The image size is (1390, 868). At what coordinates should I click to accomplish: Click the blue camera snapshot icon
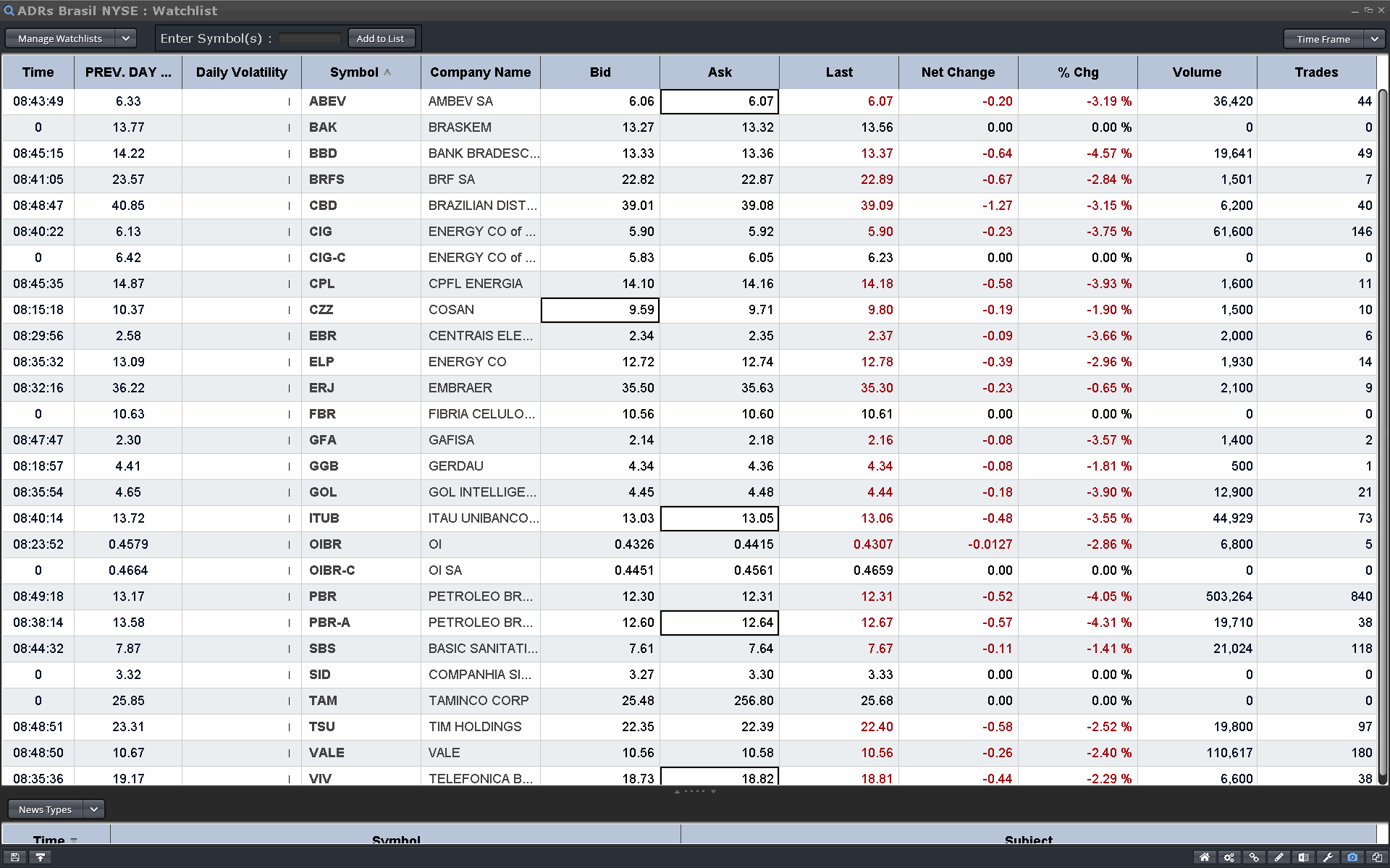[1352, 857]
